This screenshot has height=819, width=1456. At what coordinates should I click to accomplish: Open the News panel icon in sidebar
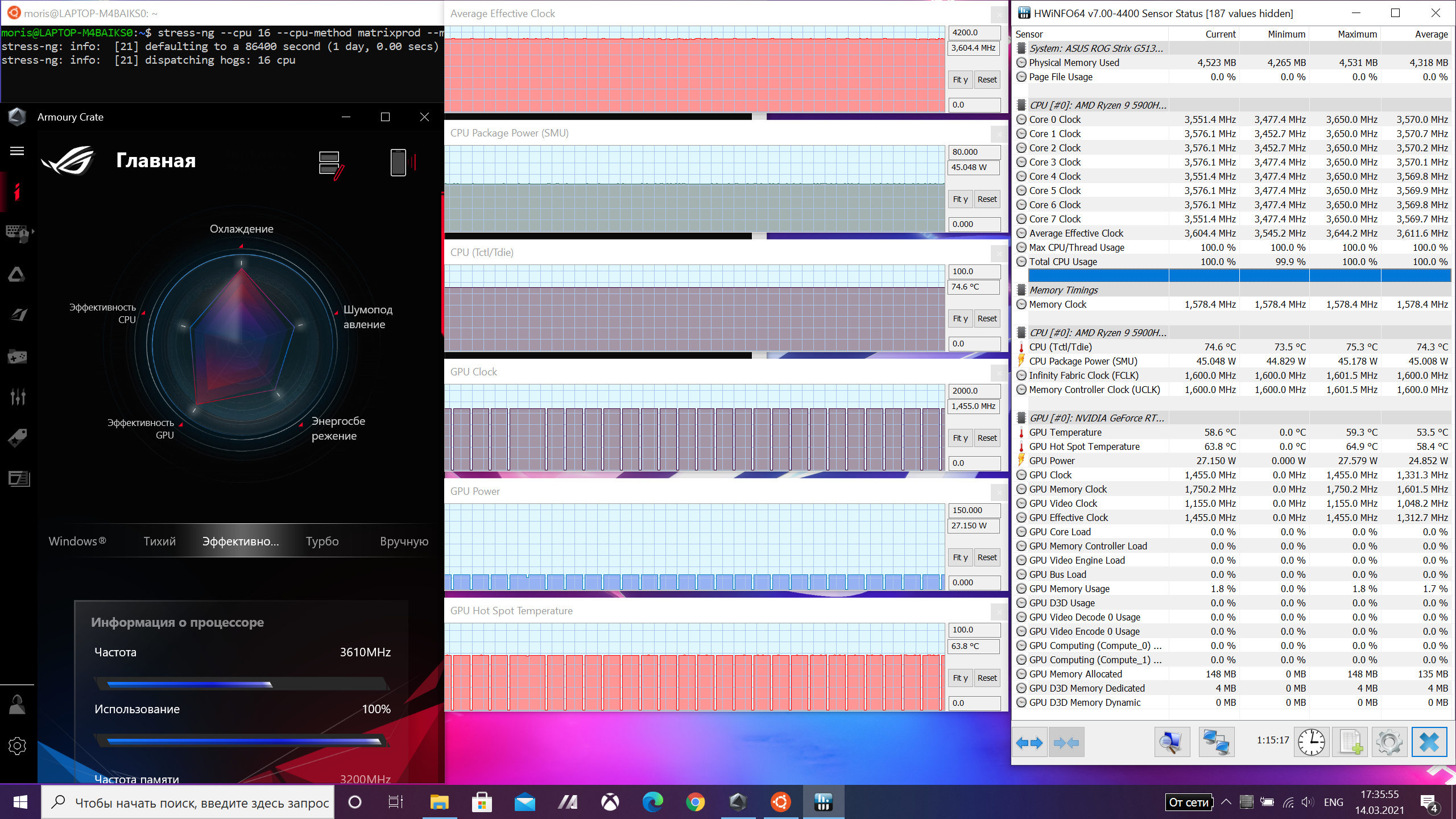[x=18, y=478]
